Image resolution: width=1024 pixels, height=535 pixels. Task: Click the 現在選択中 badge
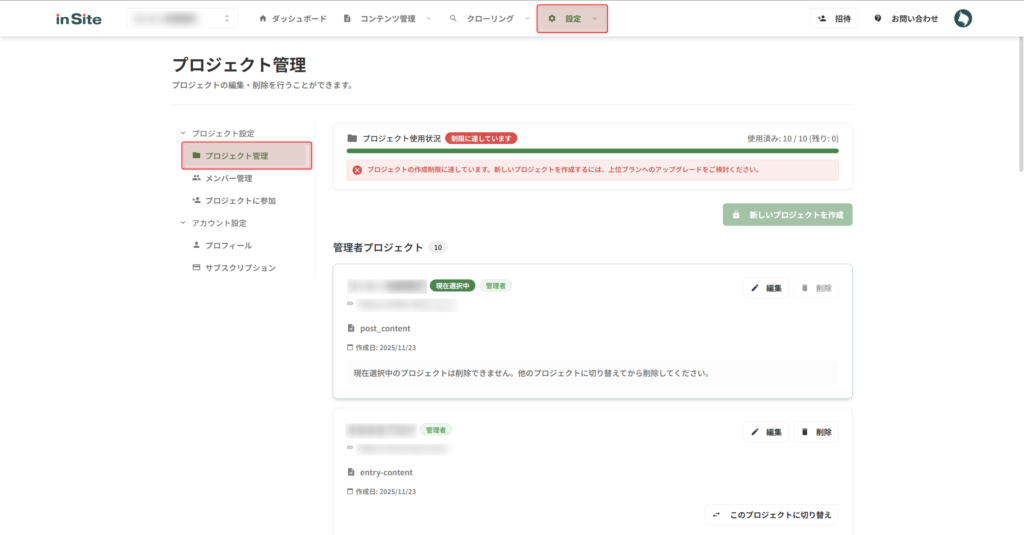coord(453,285)
